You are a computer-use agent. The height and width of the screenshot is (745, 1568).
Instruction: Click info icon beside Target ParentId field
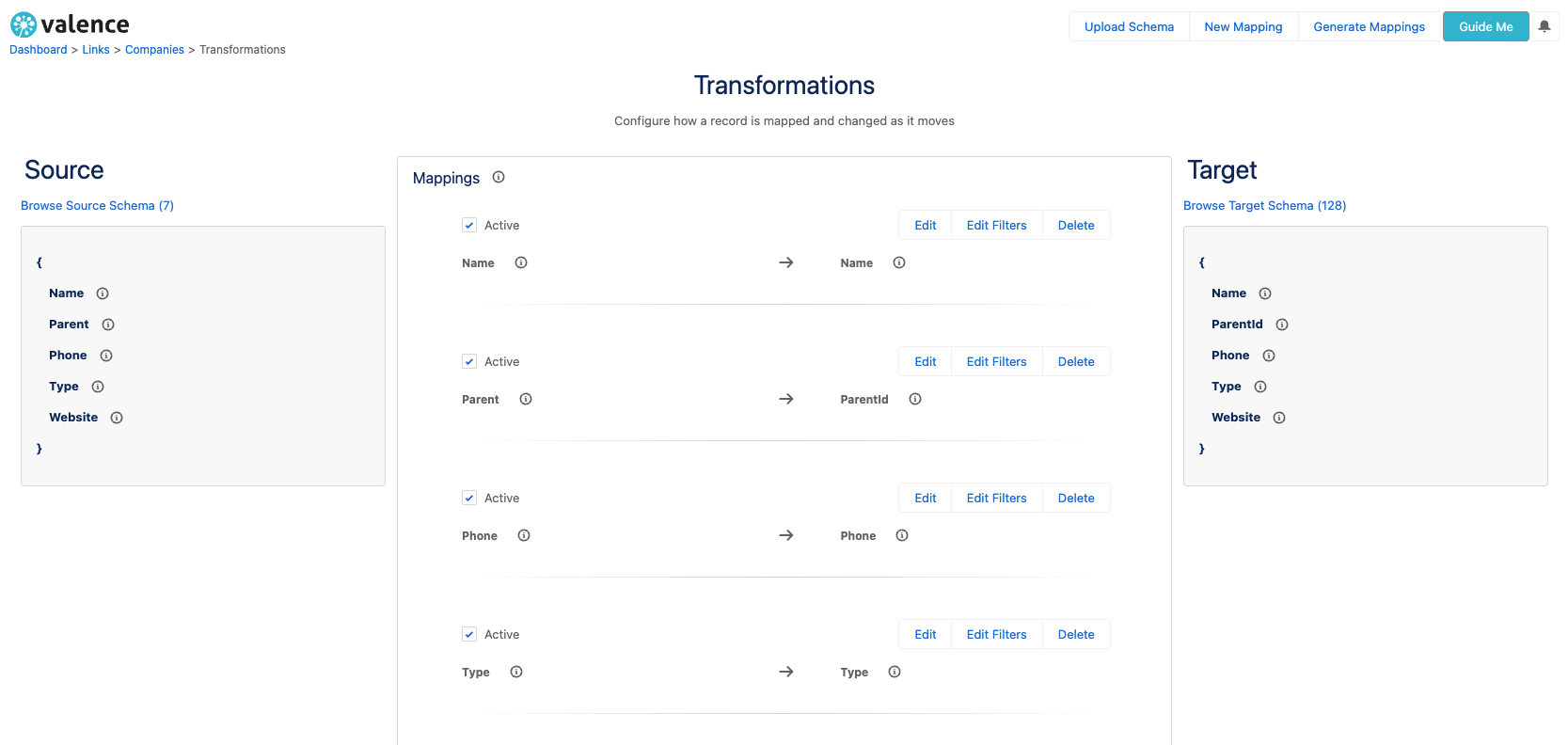click(x=1282, y=325)
